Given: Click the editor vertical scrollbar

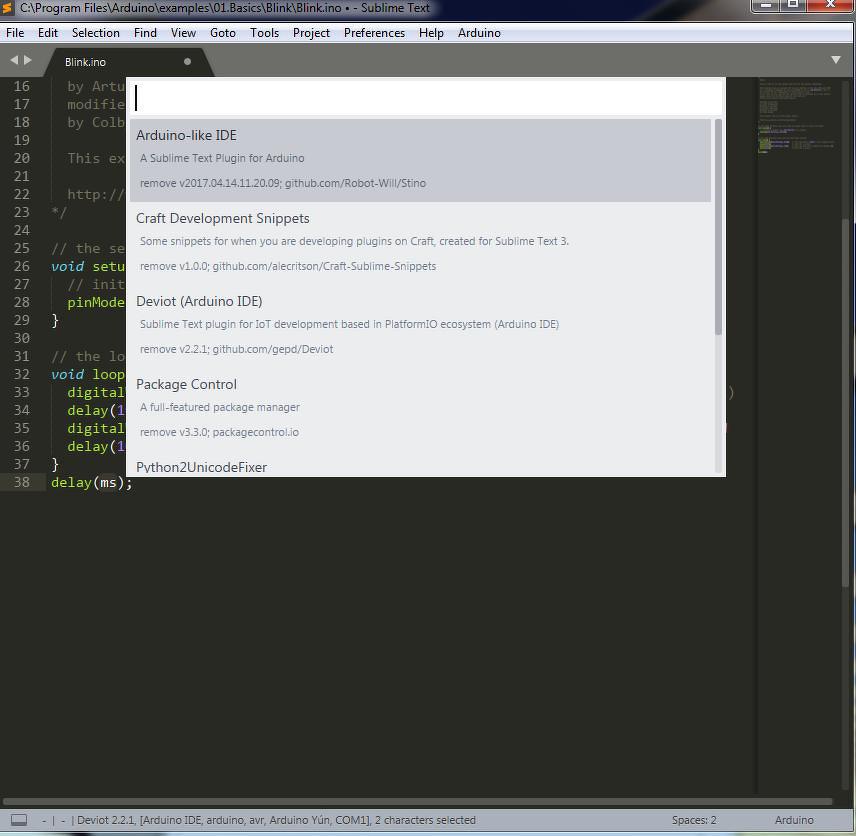Looking at the screenshot, I should pos(846,404).
